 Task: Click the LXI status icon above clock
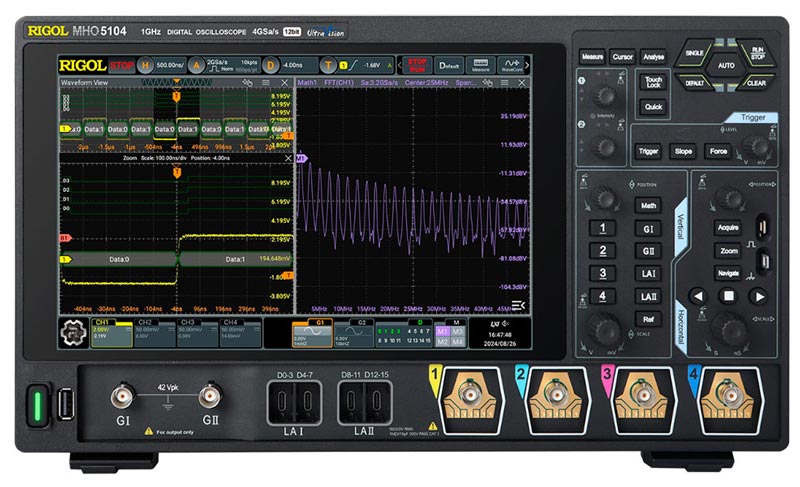pos(494,324)
